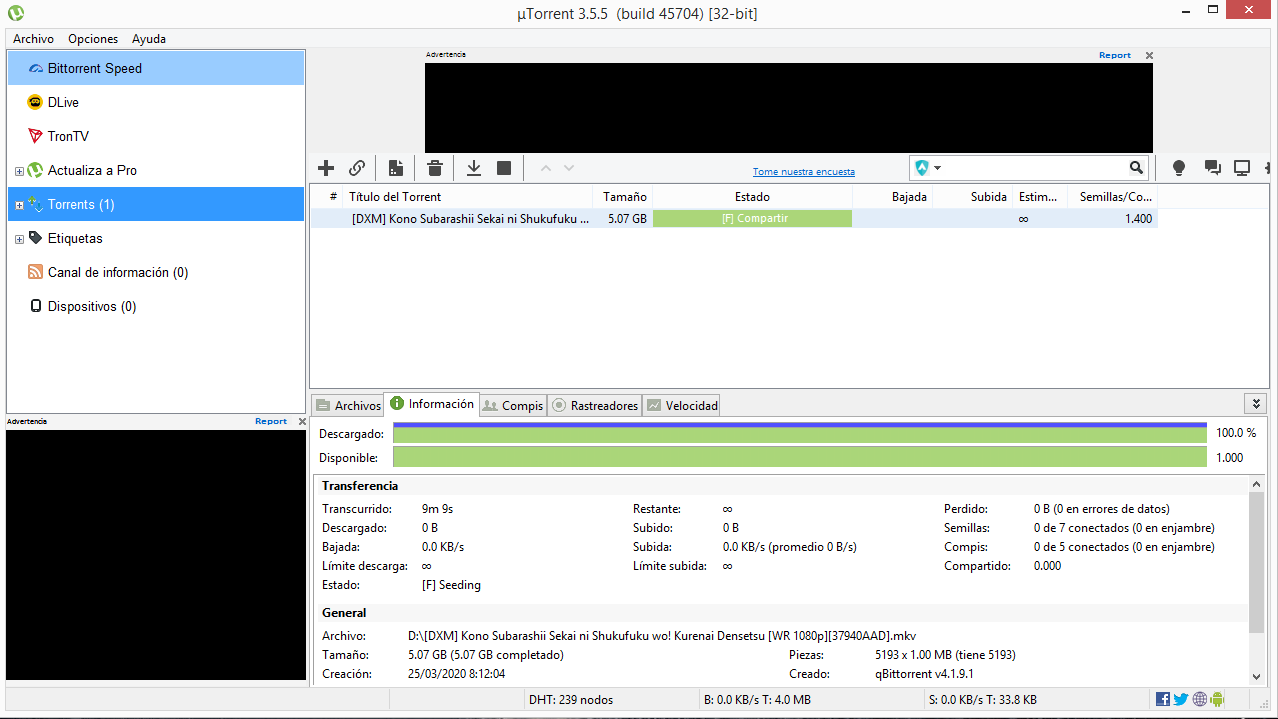Sort by Bajada column header

[893, 197]
